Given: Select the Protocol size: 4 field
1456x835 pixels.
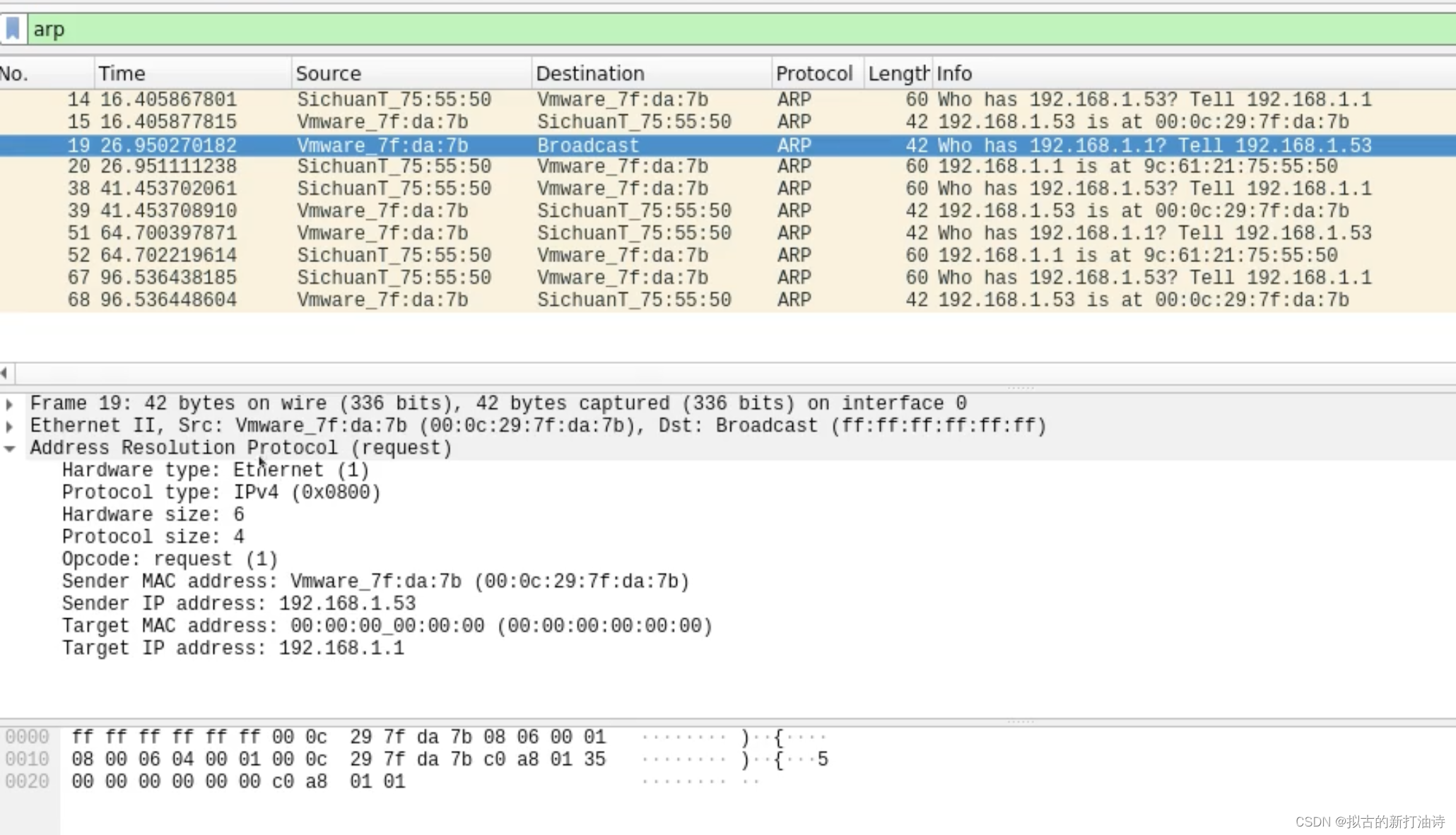Looking at the screenshot, I should coord(153,538).
